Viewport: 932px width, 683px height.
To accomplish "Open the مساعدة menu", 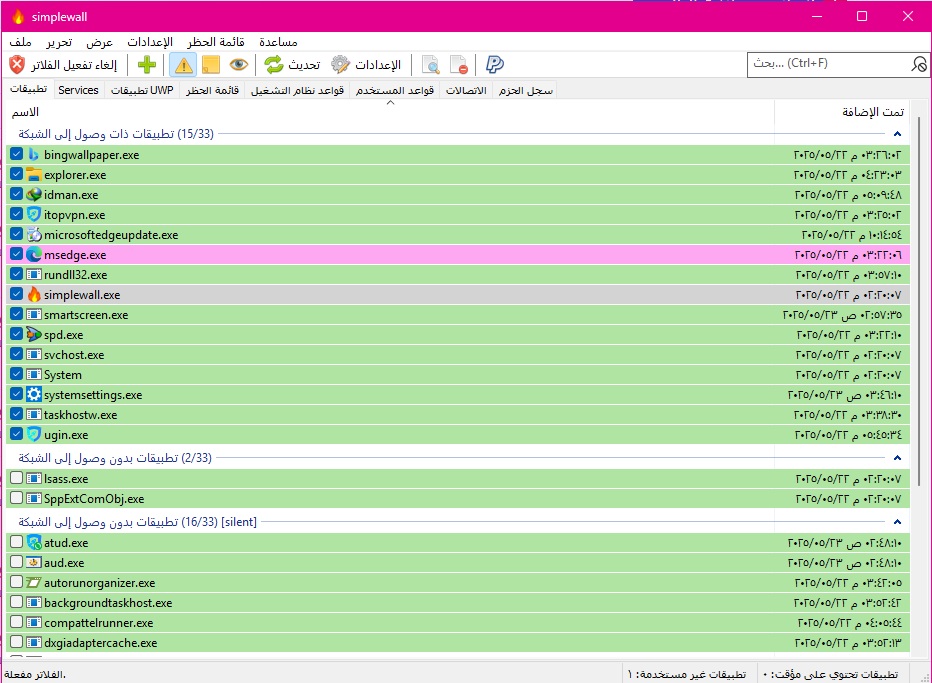I will click(x=278, y=42).
